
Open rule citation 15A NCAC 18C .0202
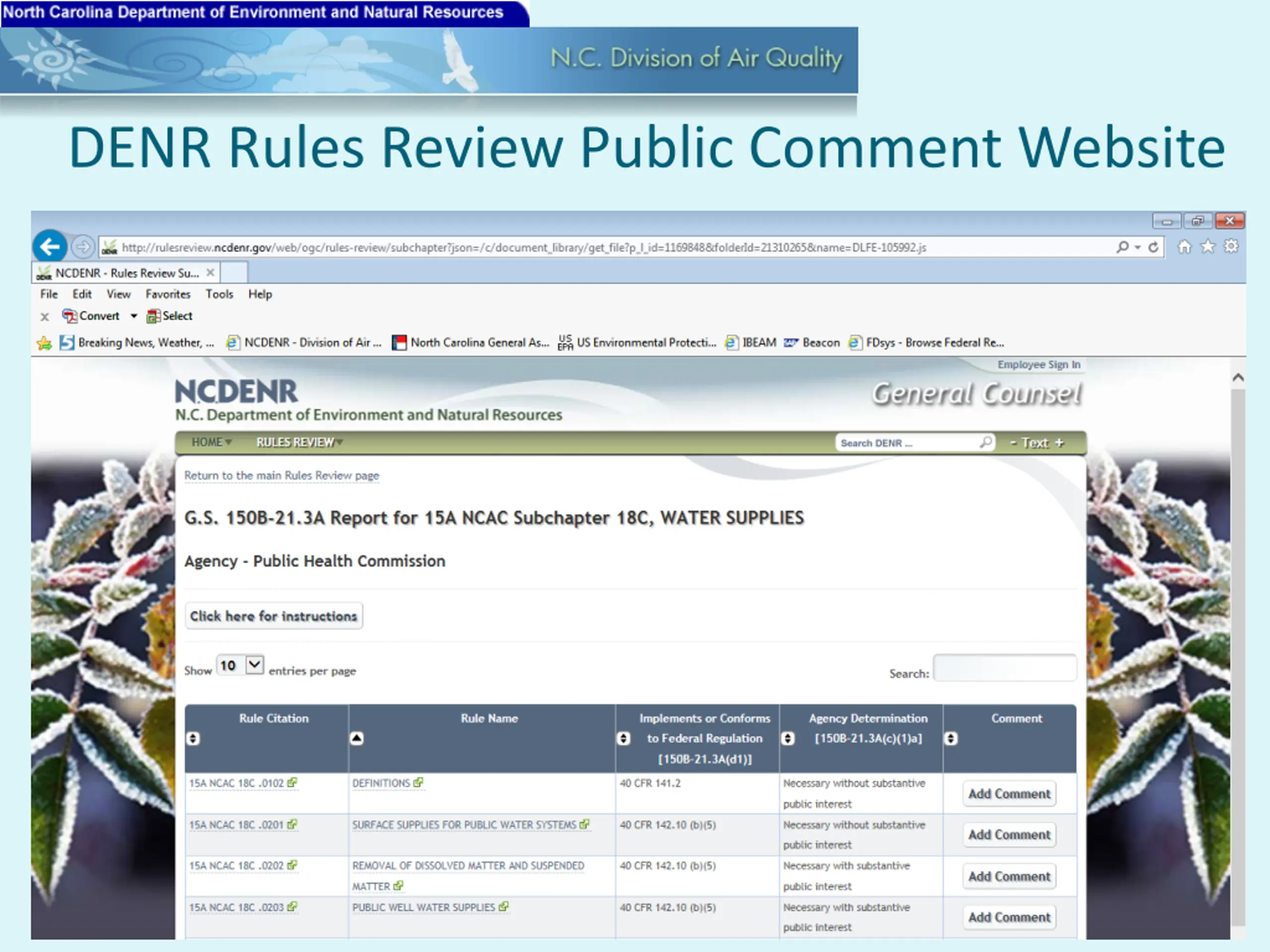coord(244,867)
